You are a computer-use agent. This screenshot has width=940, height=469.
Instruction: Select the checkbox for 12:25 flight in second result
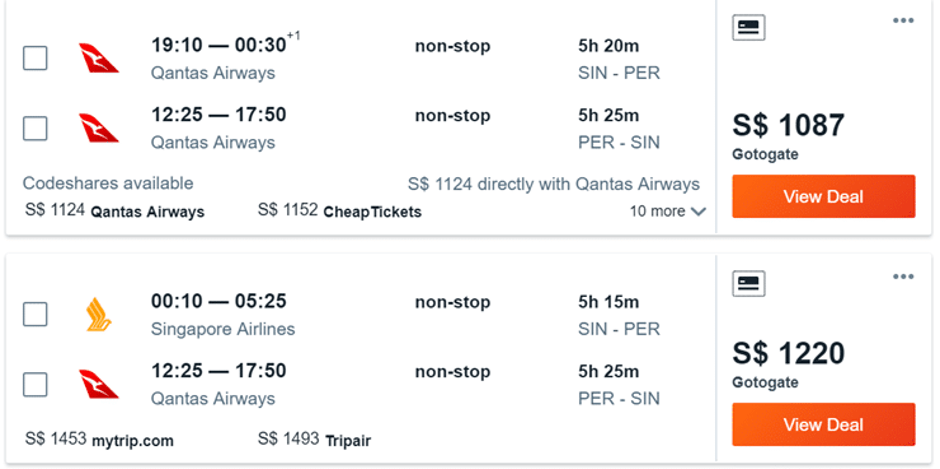coord(35,384)
